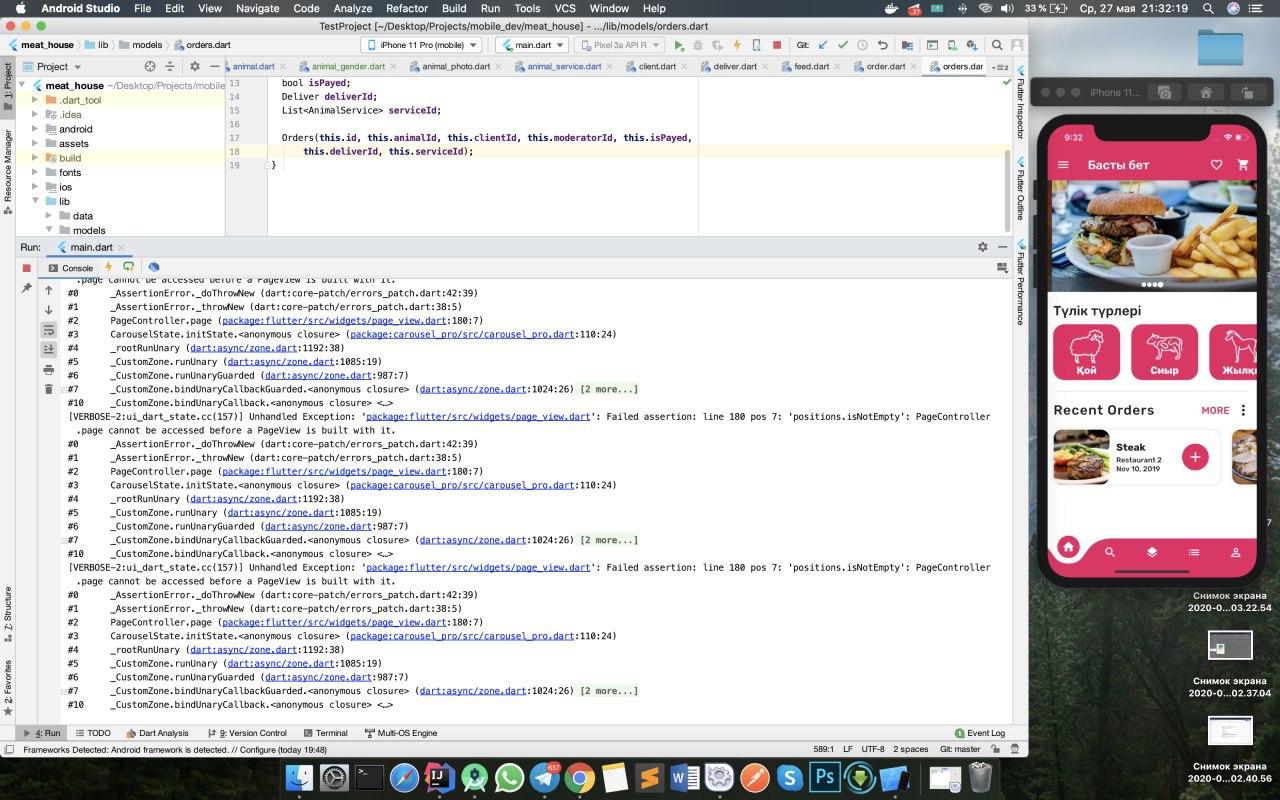Open the search everywhere magnifier in toolbar
The image size is (1280, 800).
pos(997,45)
